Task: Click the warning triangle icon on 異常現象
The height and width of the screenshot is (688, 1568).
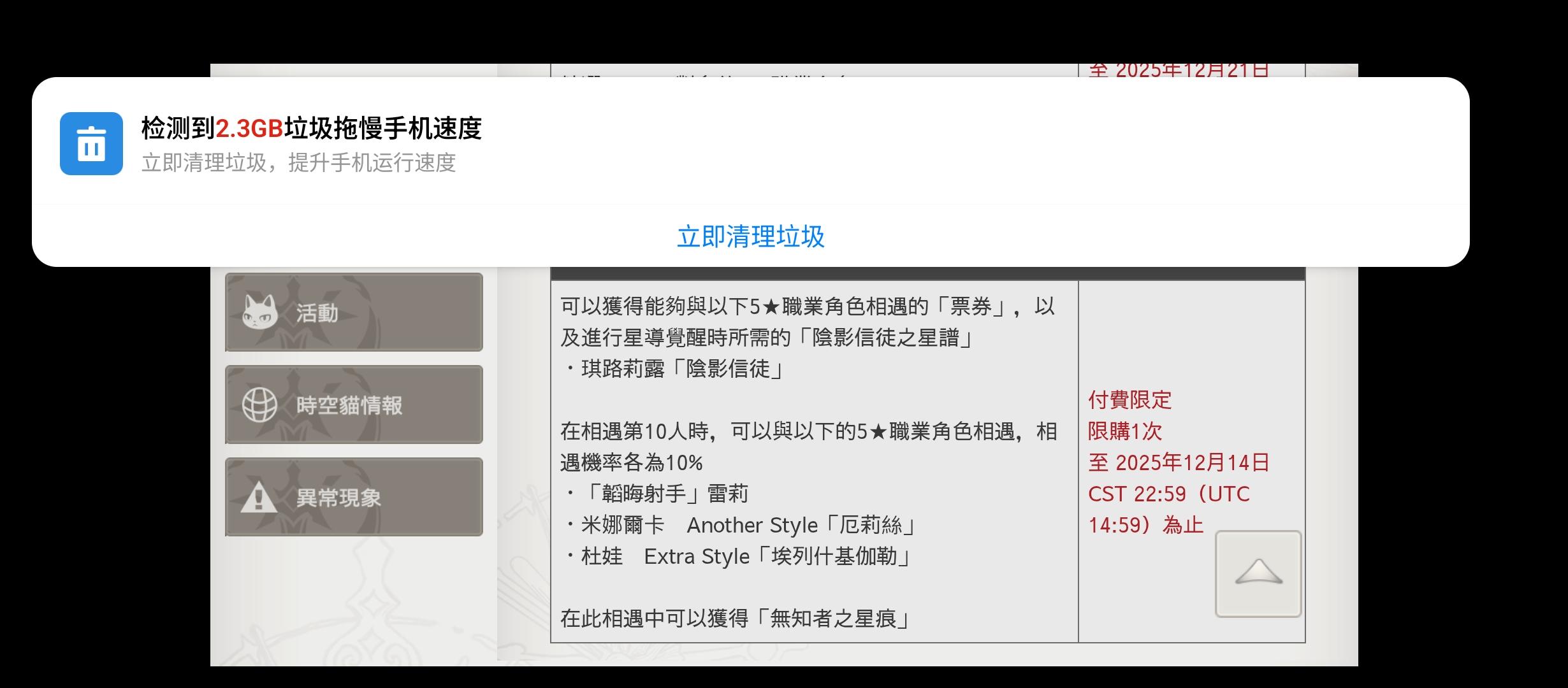Action: (x=259, y=497)
